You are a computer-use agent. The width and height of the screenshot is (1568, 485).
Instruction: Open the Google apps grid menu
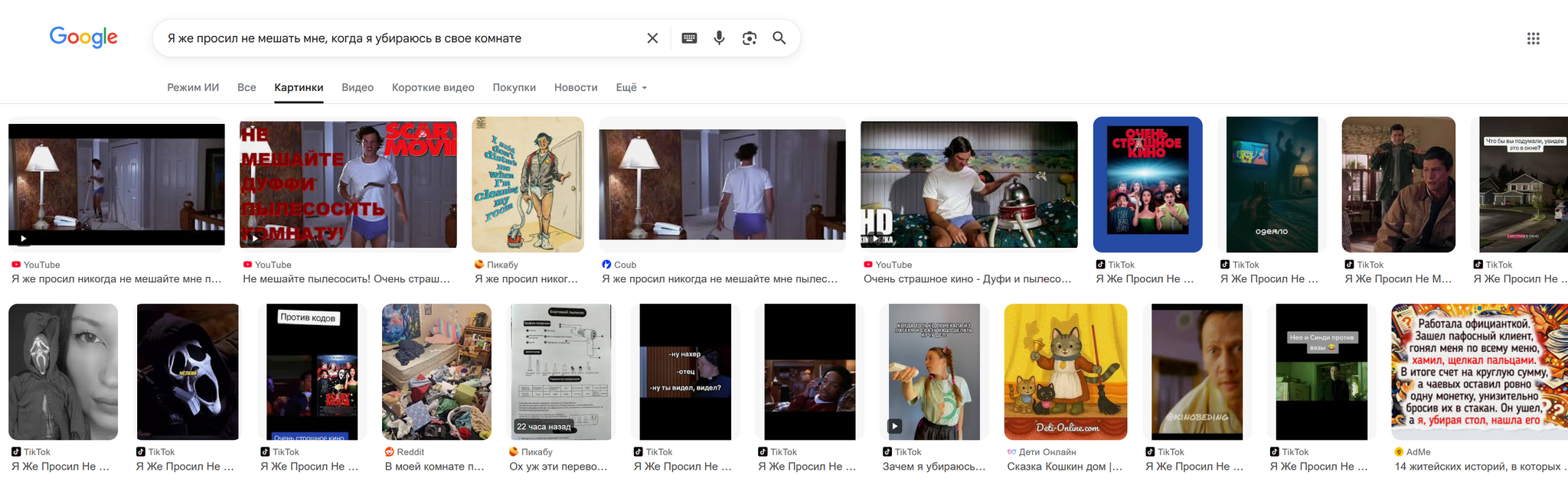coord(1533,38)
